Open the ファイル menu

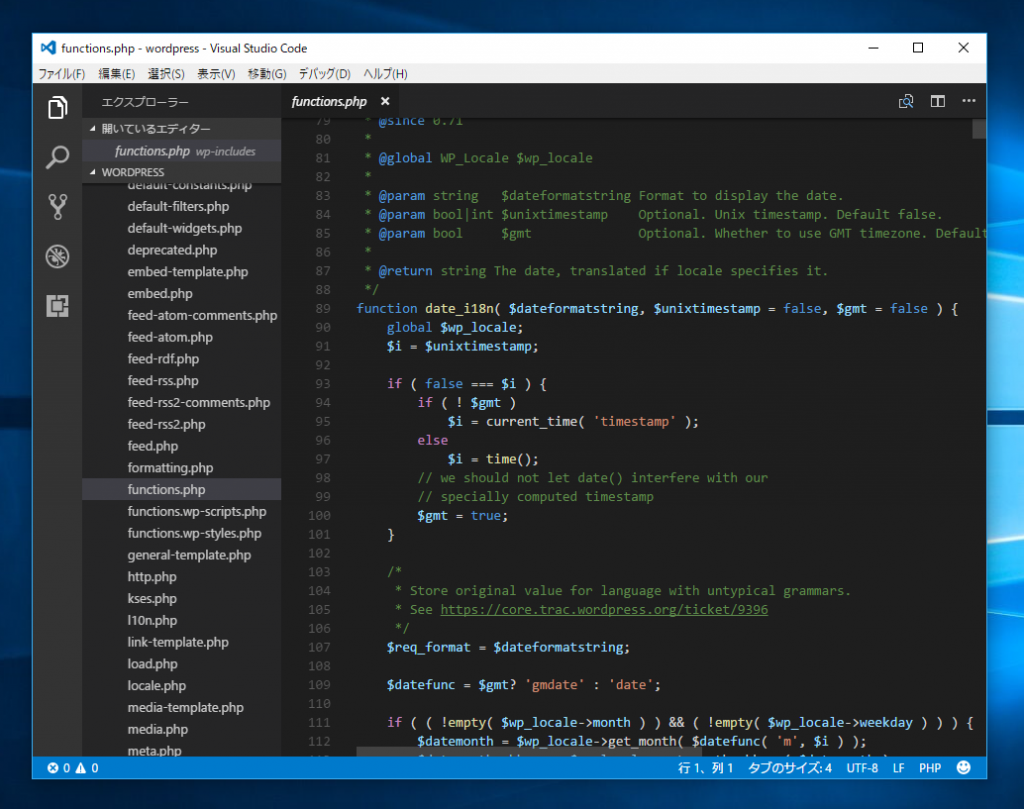60,73
